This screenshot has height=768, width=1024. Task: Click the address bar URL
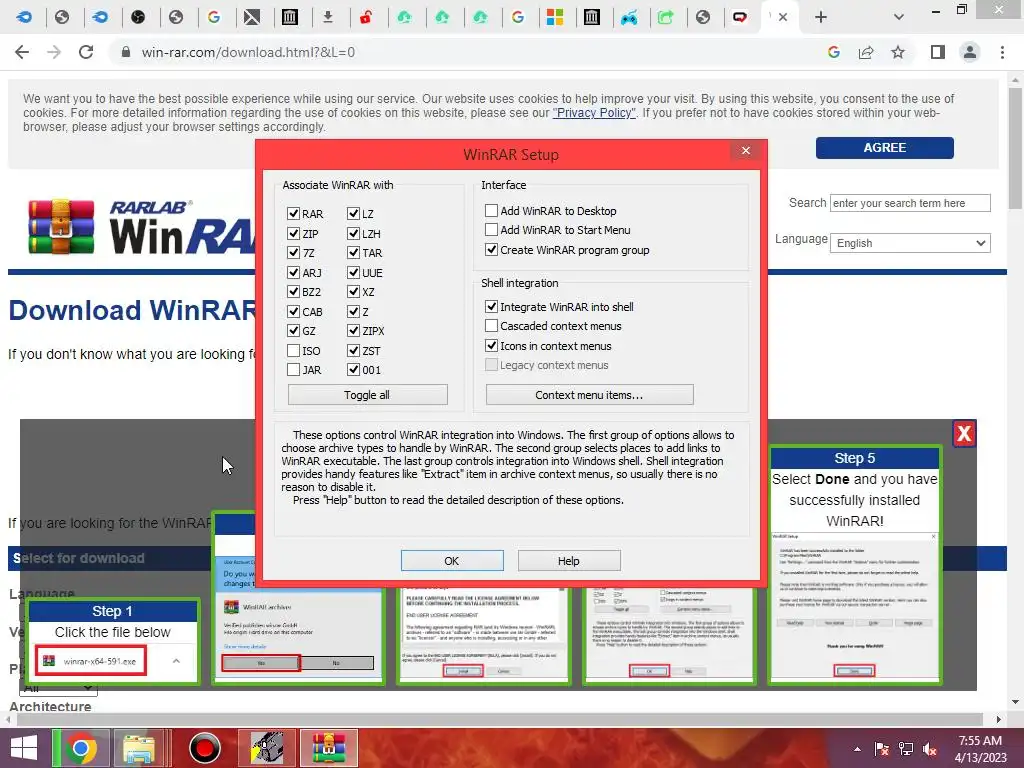[x=248, y=52]
